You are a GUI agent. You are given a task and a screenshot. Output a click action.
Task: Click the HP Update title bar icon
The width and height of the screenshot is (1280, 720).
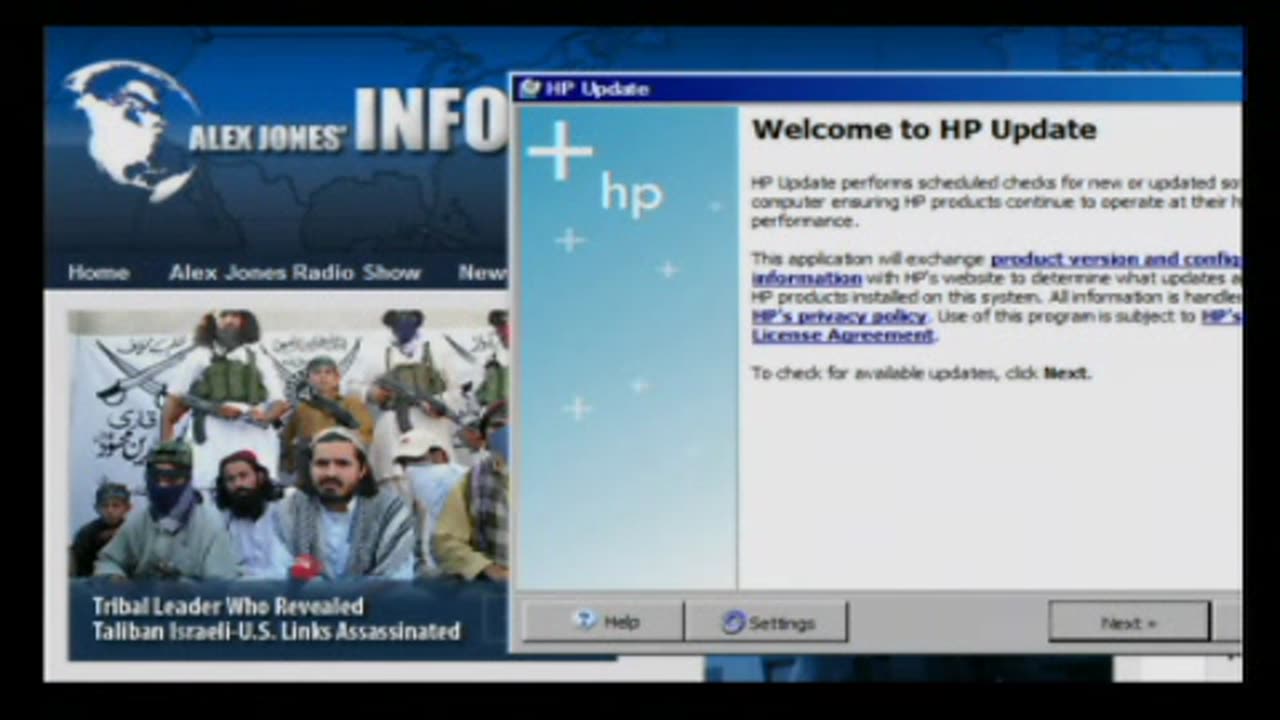[x=529, y=89]
